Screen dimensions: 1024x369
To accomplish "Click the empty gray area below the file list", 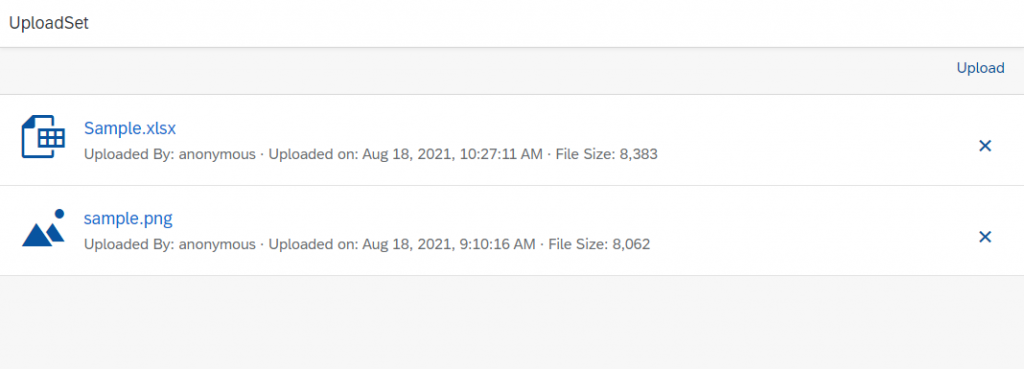I will point(512,322).
